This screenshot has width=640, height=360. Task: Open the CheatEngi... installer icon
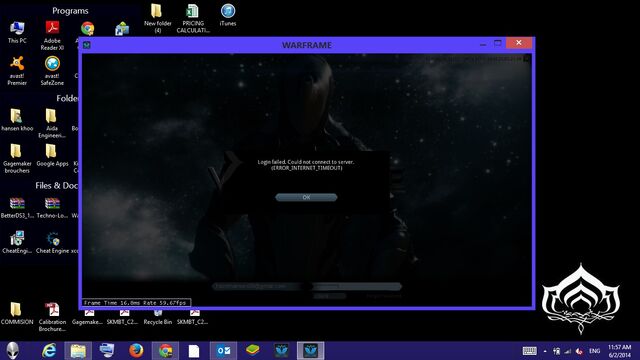(17, 242)
